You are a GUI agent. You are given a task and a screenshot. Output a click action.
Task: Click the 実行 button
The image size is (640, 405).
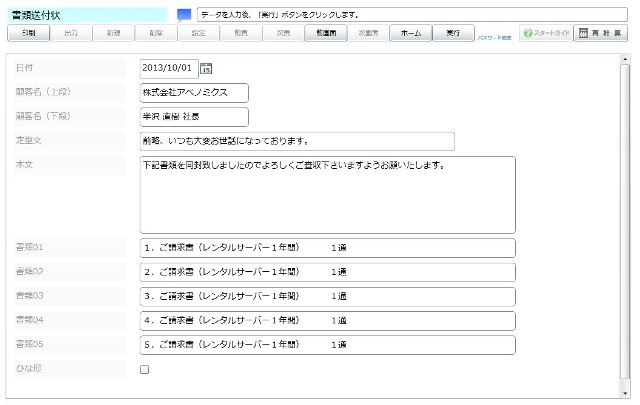(453, 33)
